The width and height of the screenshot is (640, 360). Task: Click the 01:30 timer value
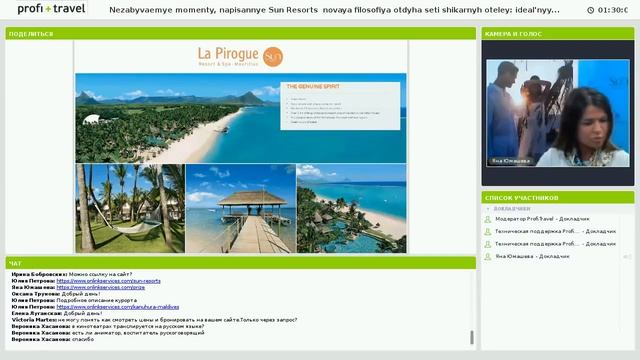[612, 10]
